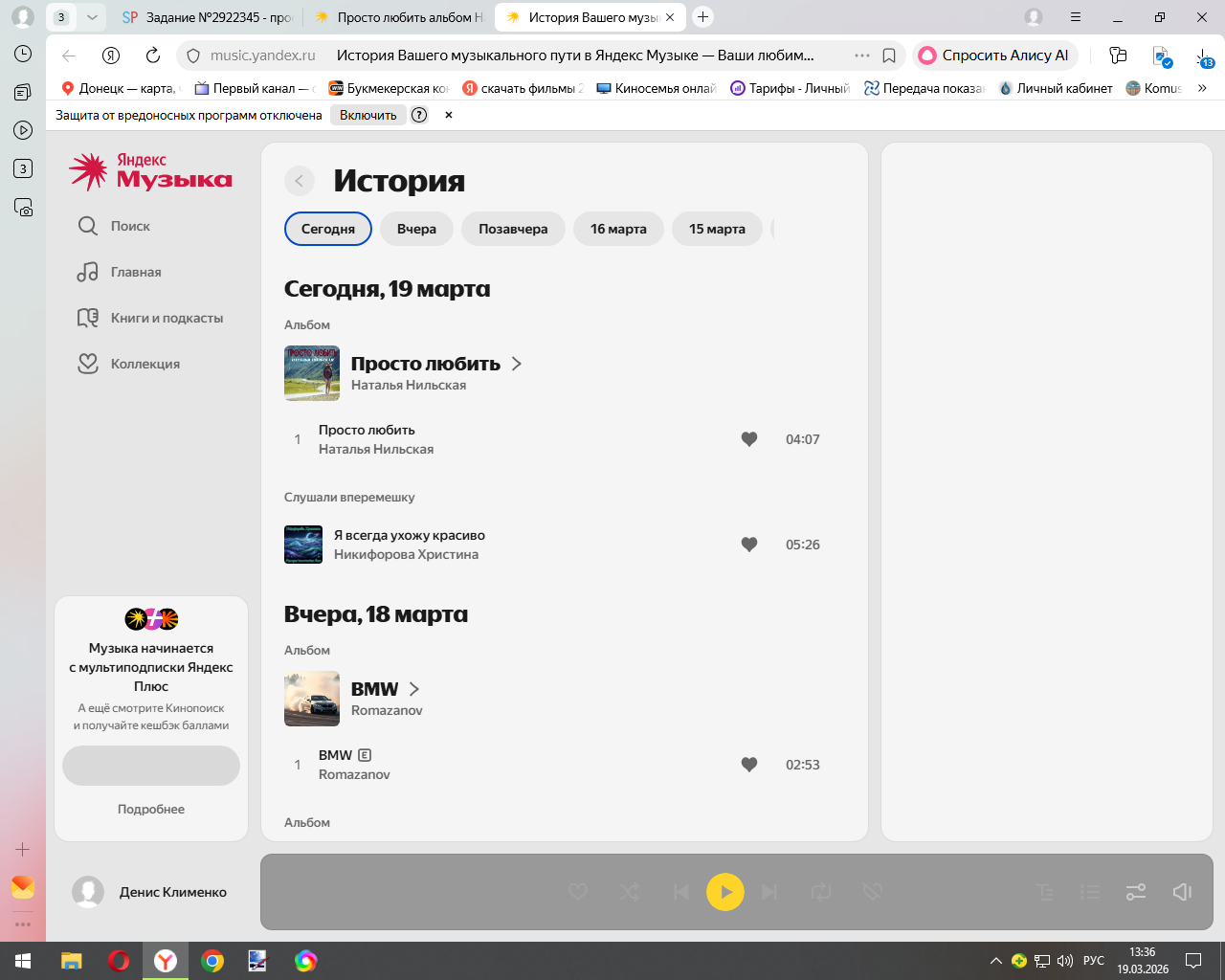Open the screenshot tool in the side panel
The height and width of the screenshot is (980, 1225).
click(23, 207)
